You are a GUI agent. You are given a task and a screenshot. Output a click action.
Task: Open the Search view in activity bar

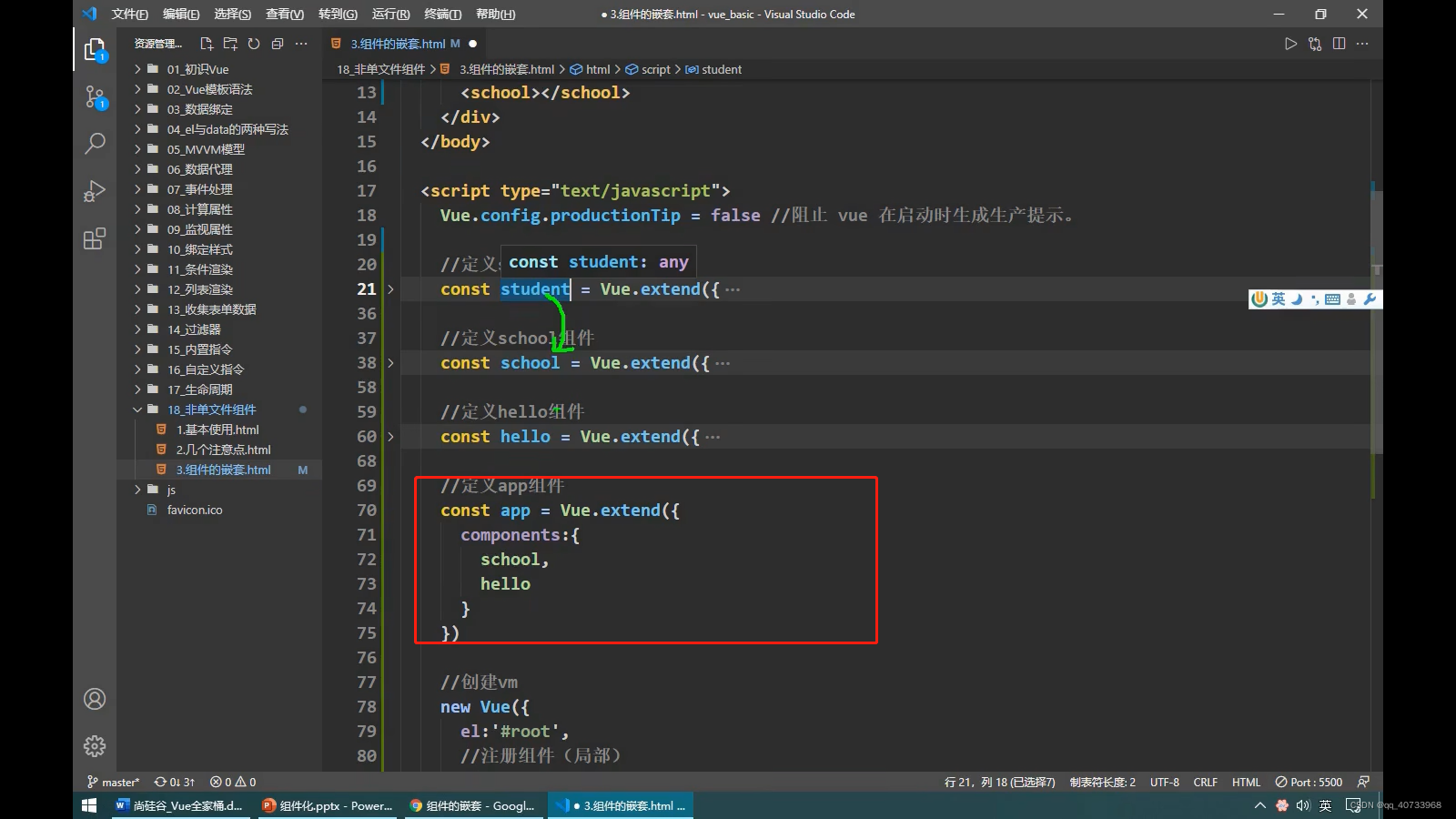[x=95, y=143]
